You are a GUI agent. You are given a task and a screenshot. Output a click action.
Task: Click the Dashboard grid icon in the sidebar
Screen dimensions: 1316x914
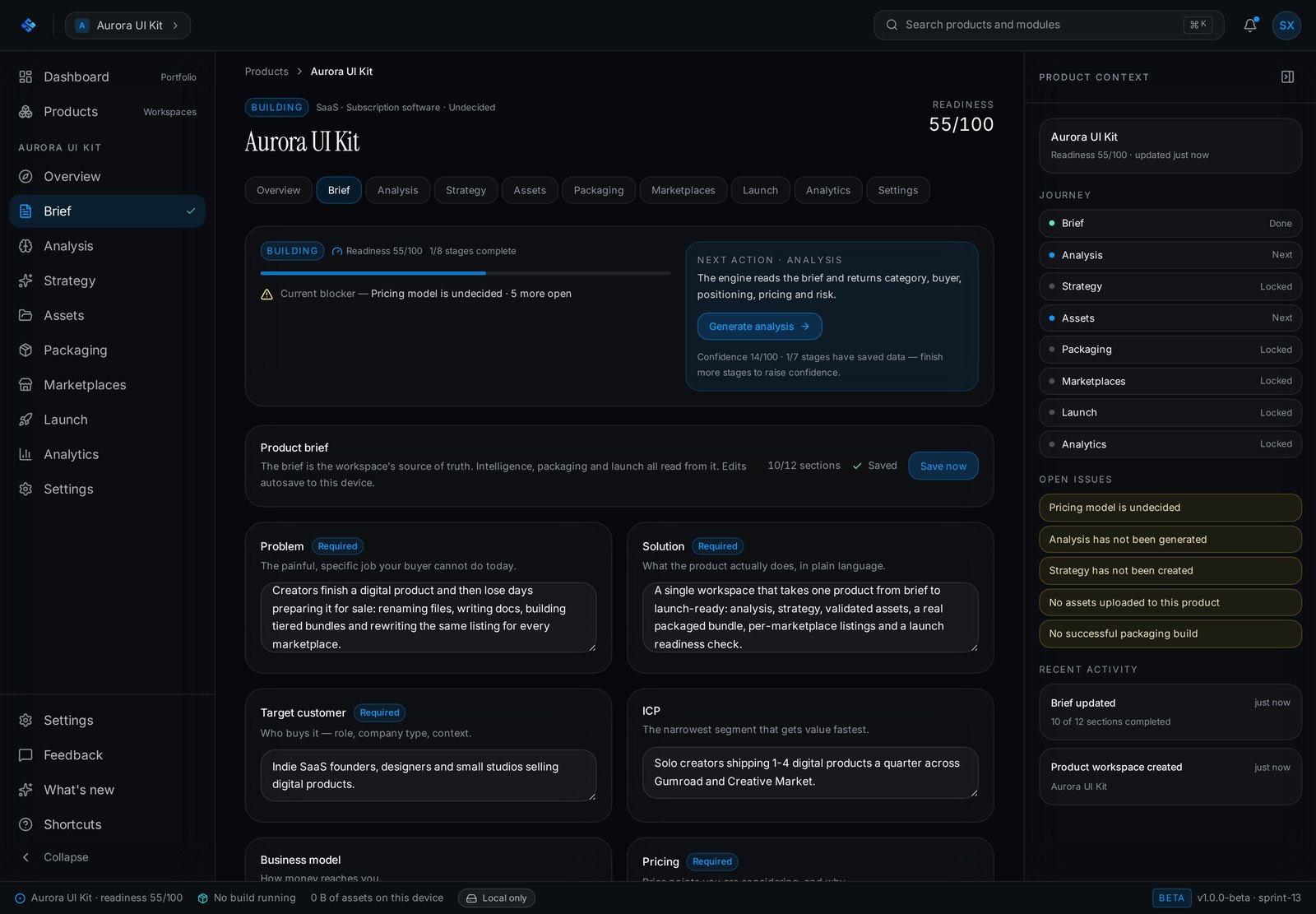pos(25,77)
